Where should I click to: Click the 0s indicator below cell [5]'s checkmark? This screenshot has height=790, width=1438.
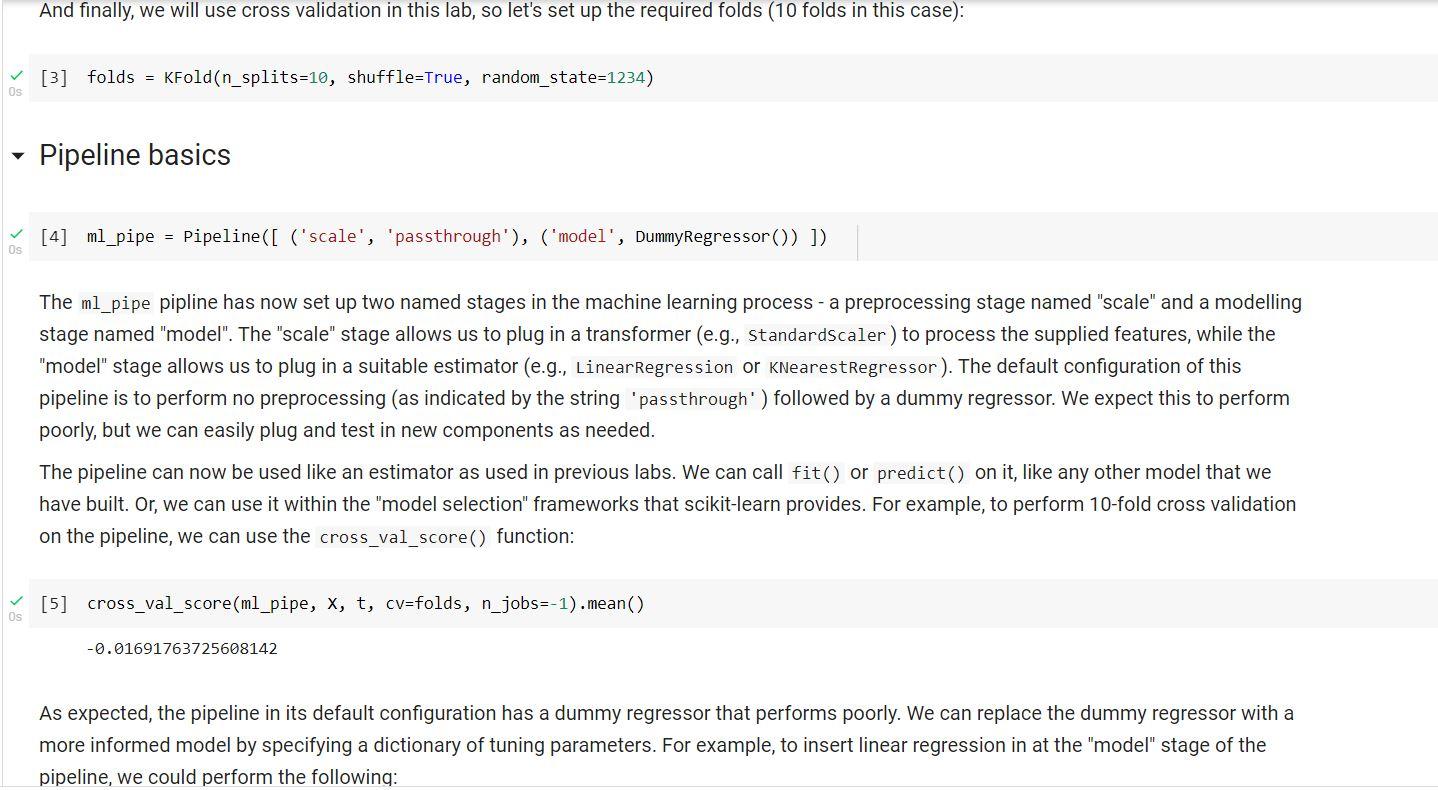[16, 617]
